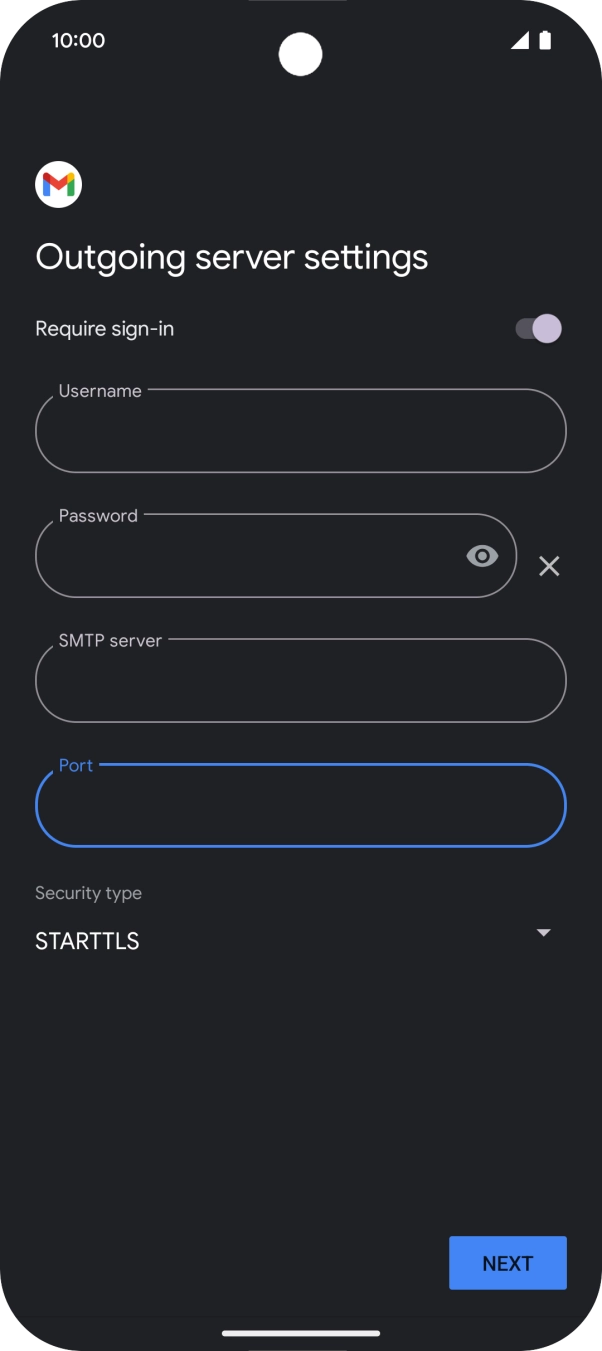Screen dimensions: 602x1351
Task: Disable the Require sign-in toggle
Action: 536,328
